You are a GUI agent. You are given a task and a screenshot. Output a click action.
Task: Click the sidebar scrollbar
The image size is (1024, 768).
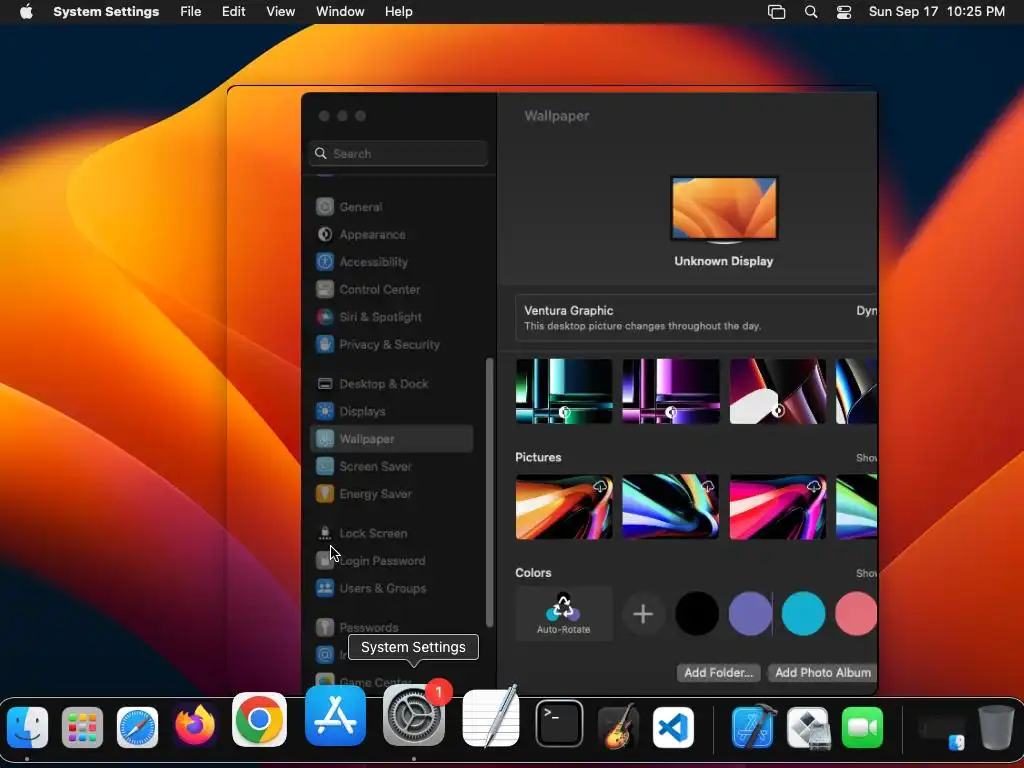490,492
